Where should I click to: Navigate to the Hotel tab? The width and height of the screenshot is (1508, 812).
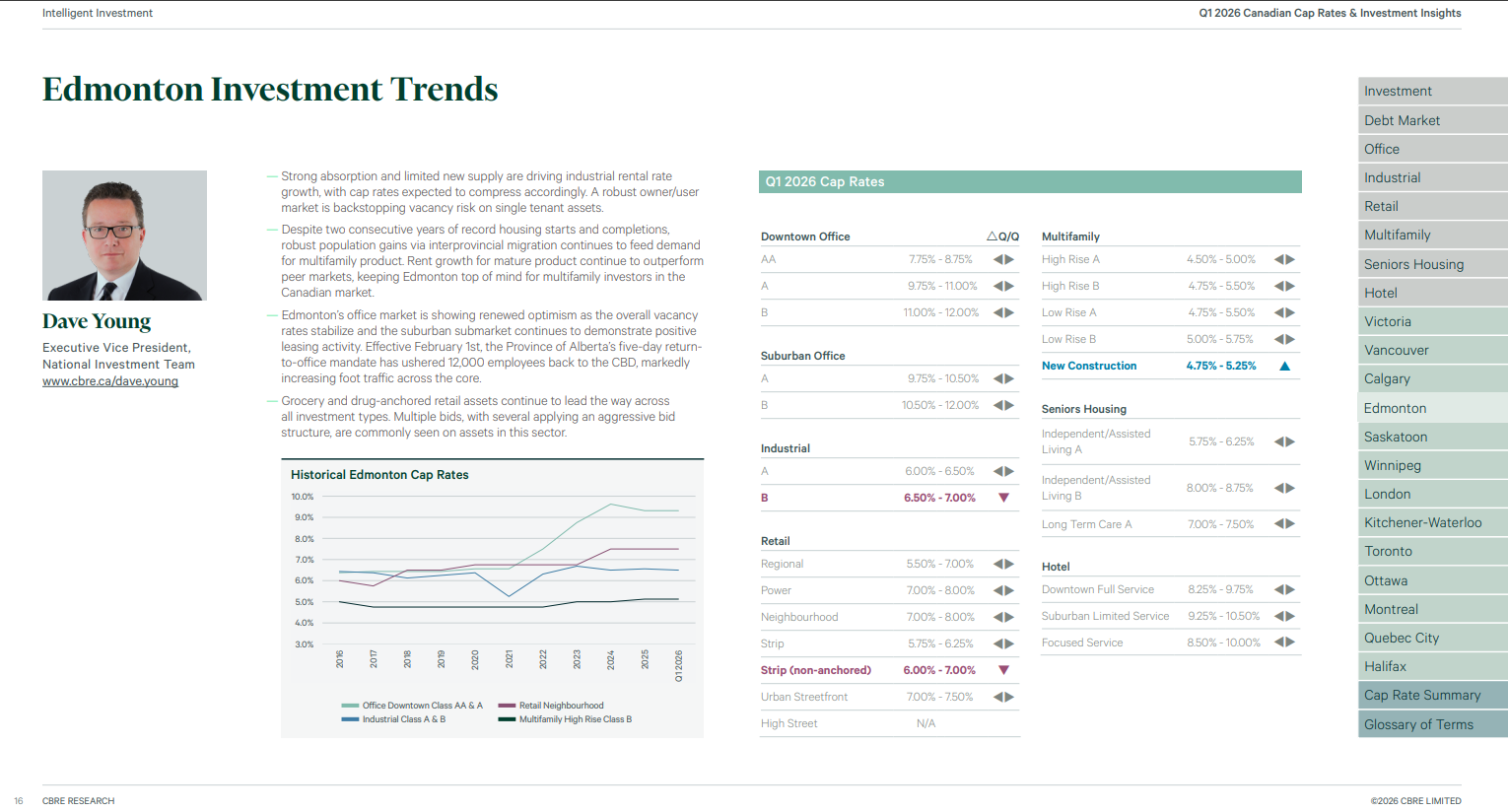click(1433, 293)
